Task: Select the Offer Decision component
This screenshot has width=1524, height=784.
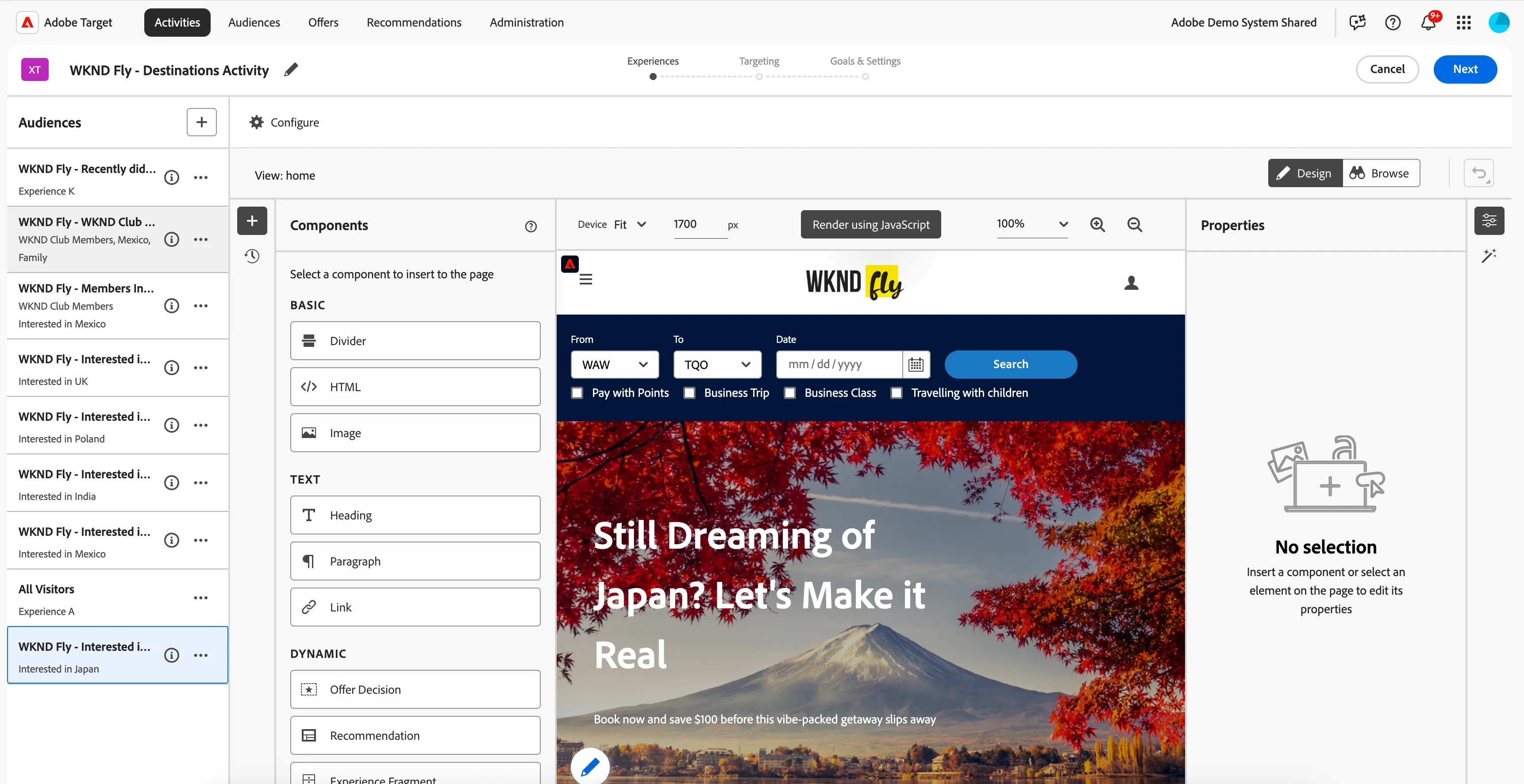Action: tap(415, 689)
